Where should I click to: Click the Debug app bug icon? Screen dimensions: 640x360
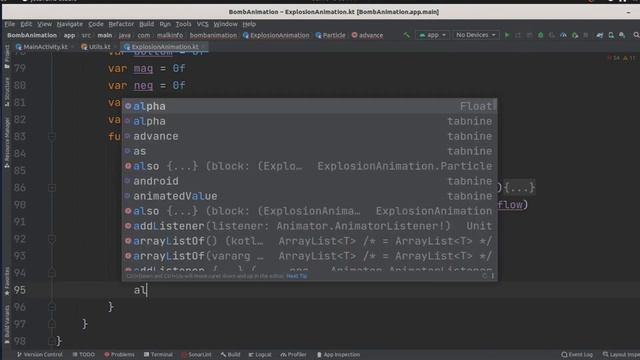click(x=541, y=36)
